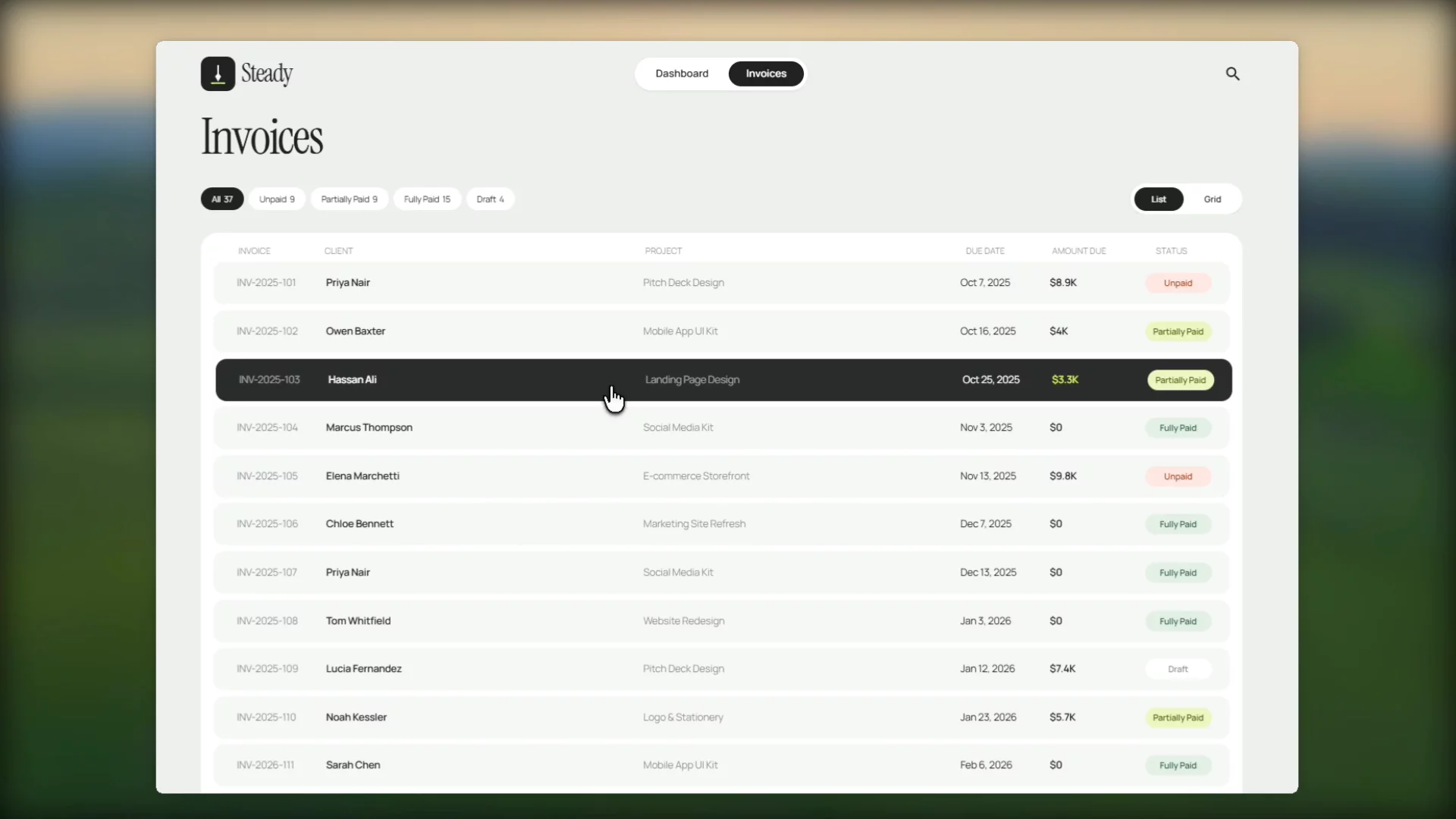
Task: Filter by Partially Paid 9
Action: [x=349, y=199]
